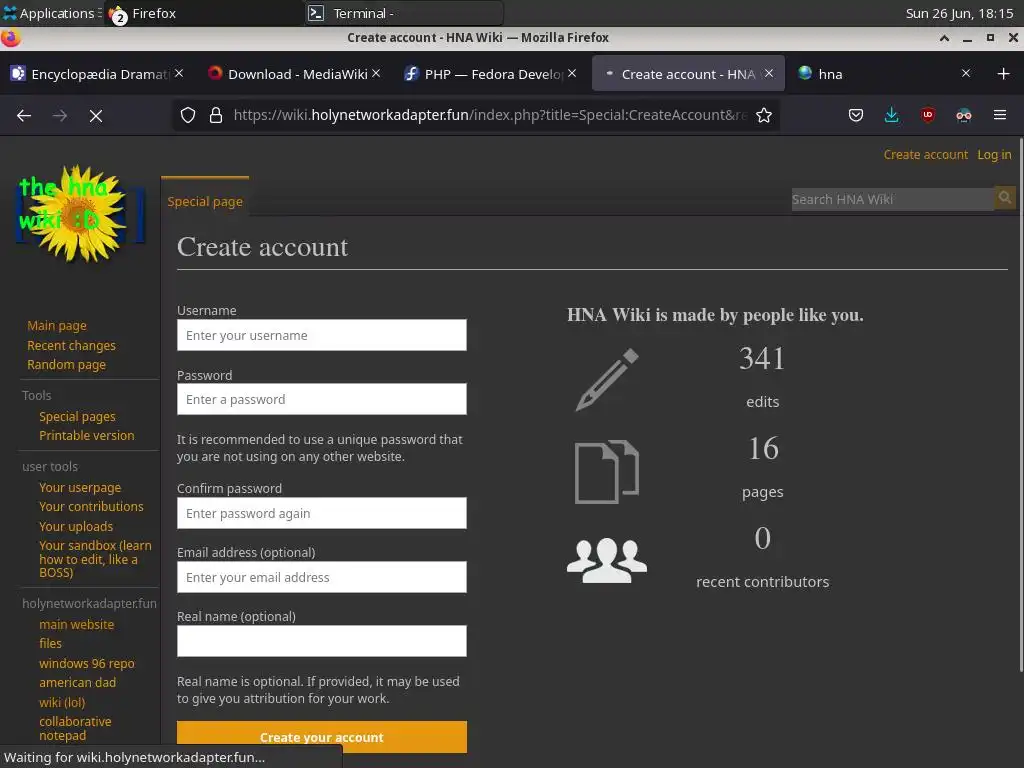Click the Create account top link
The height and width of the screenshot is (768, 1024).
click(925, 155)
